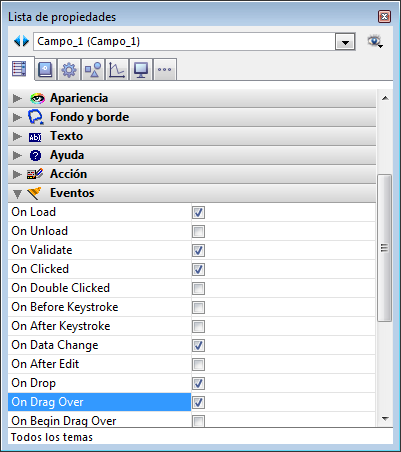This screenshot has width=401, height=452.
Task: Select the graph coordinates tab icon
Action: (x=117, y=70)
